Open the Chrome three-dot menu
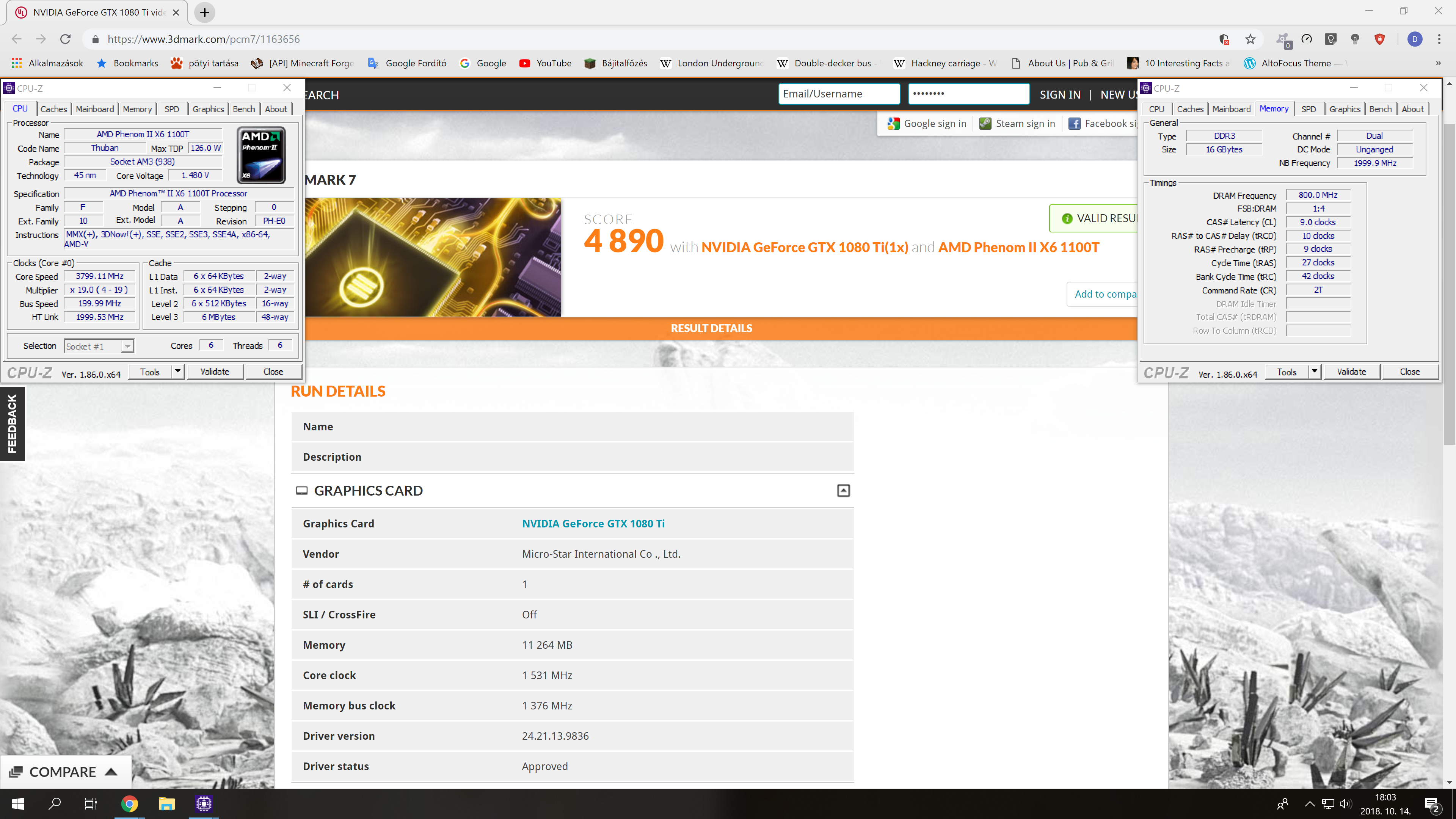 [1439, 39]
